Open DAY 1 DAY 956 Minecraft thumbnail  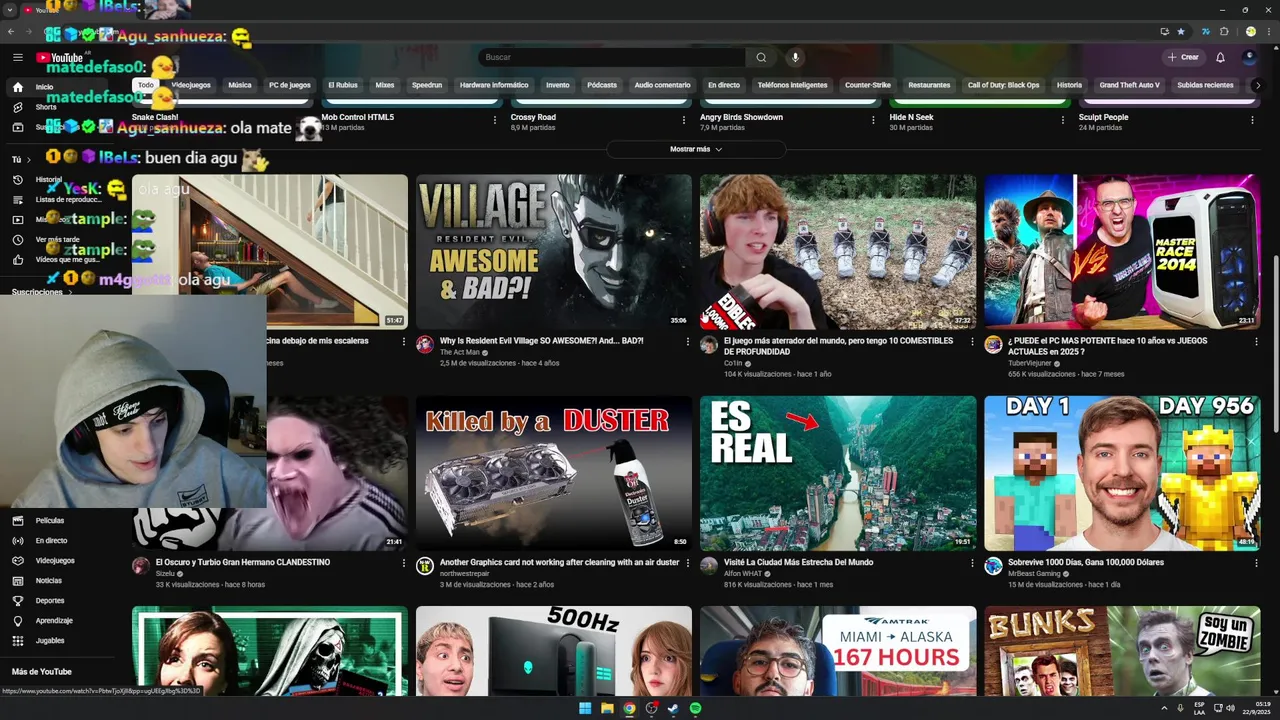[1122, 473]
